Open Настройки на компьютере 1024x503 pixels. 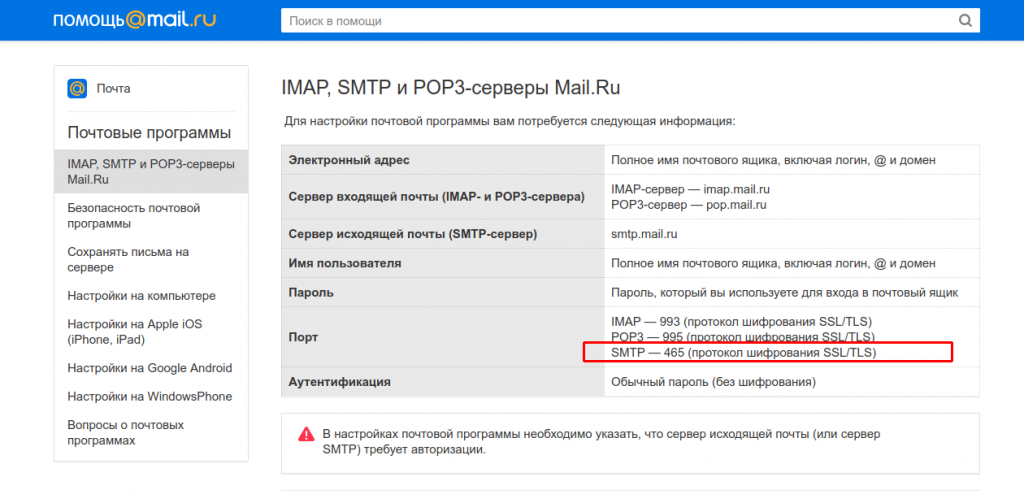click(x=141, y=296)
